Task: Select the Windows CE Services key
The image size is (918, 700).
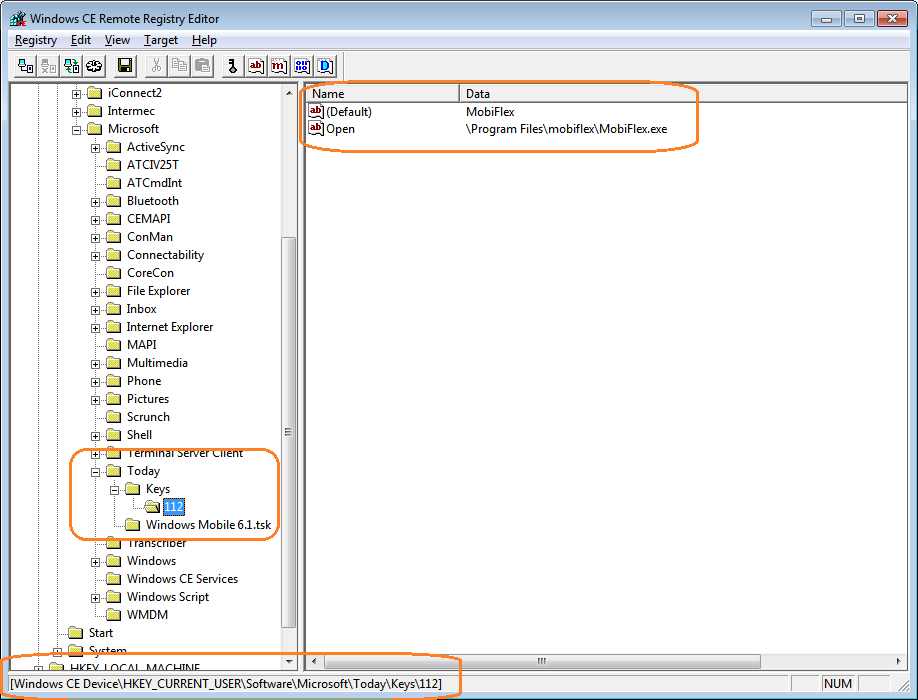Action: coord(182,579)
